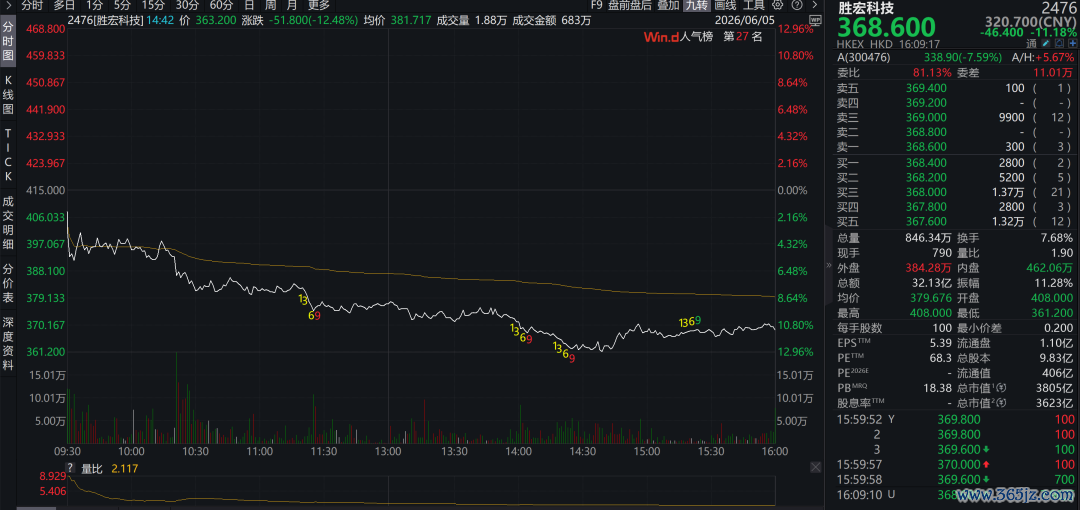Click the 2026/06/05 date label
Viewport: 1080px width, 510px height.
(747, 20)
